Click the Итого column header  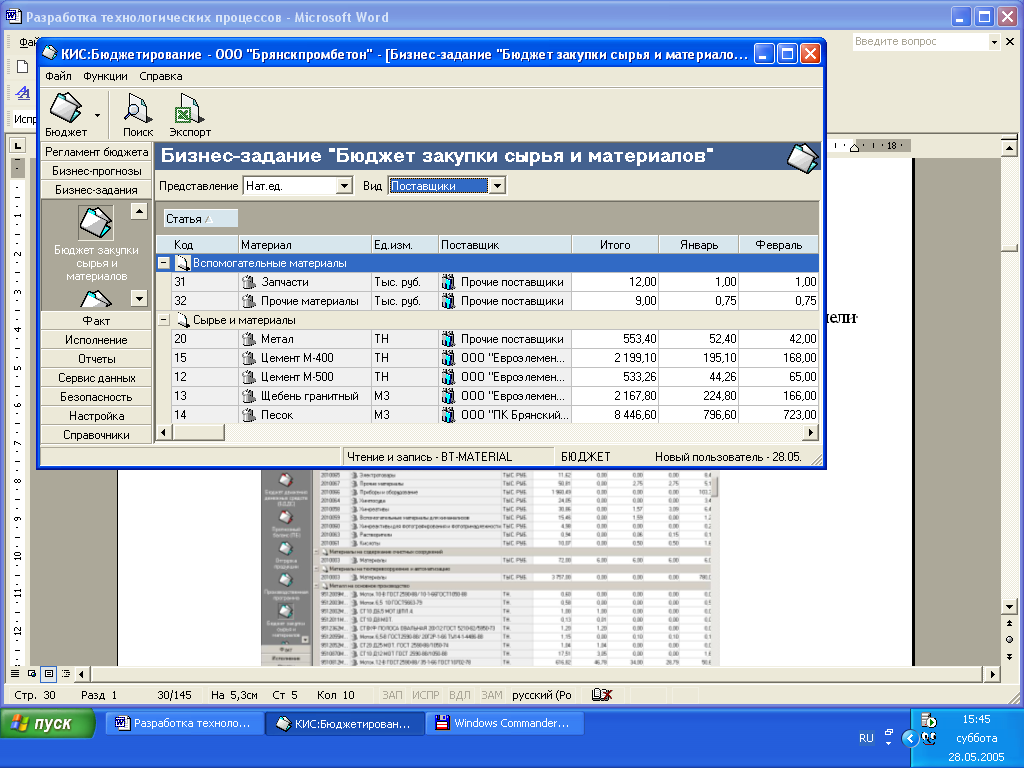615,245
